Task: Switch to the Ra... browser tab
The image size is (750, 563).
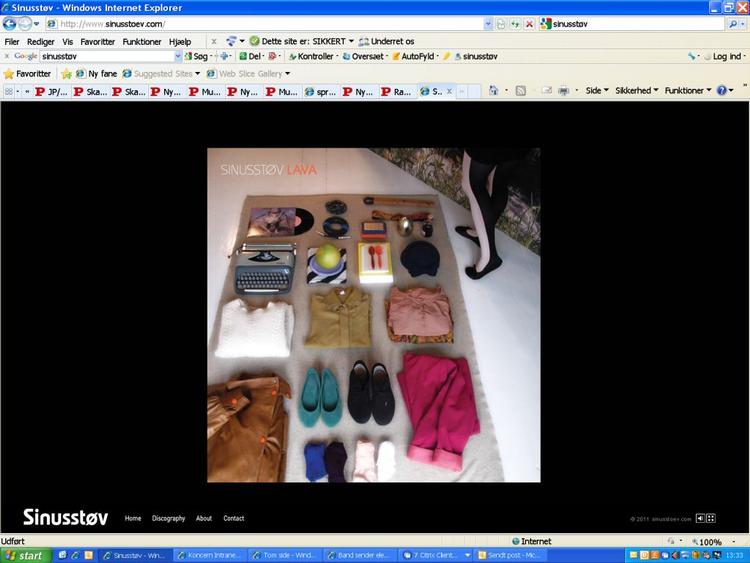Action: tap(397, 91)
